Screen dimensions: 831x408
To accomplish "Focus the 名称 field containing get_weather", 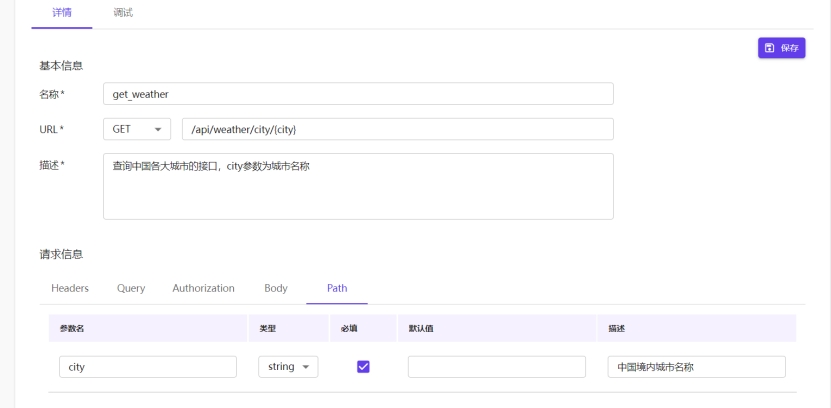I will coord(358,94).
